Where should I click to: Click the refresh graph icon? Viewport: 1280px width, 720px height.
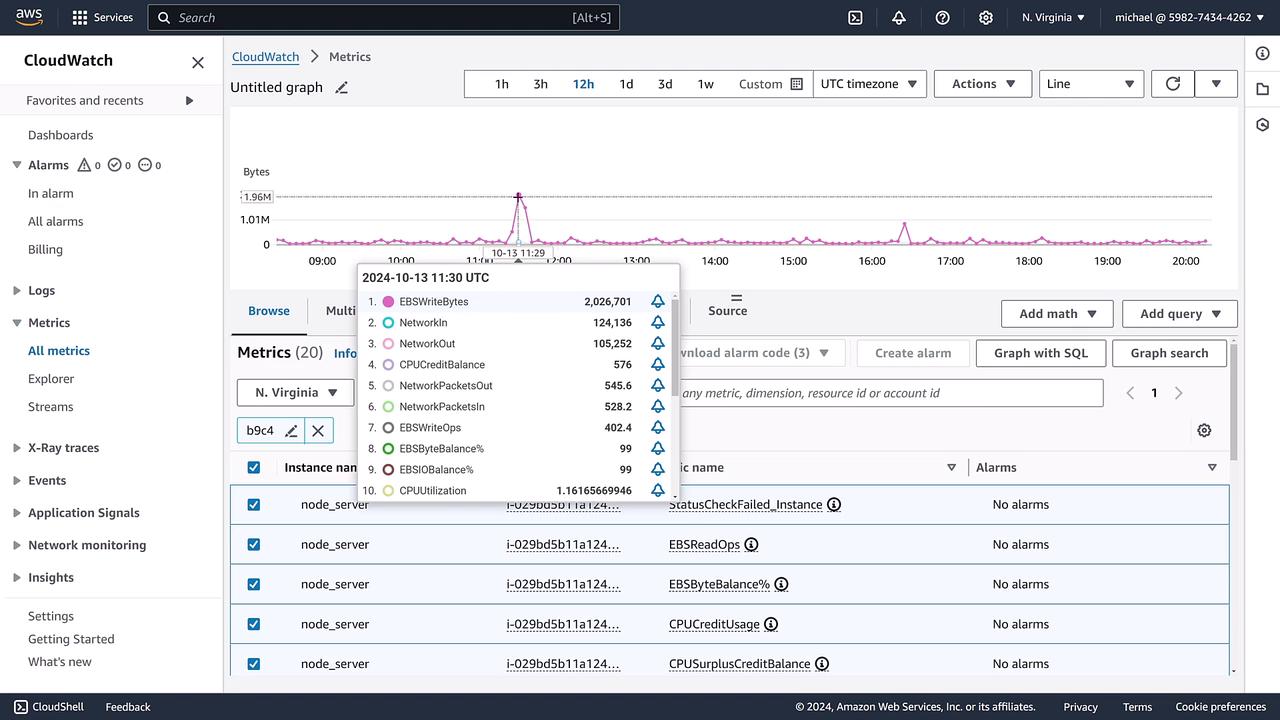[1172, 84]
